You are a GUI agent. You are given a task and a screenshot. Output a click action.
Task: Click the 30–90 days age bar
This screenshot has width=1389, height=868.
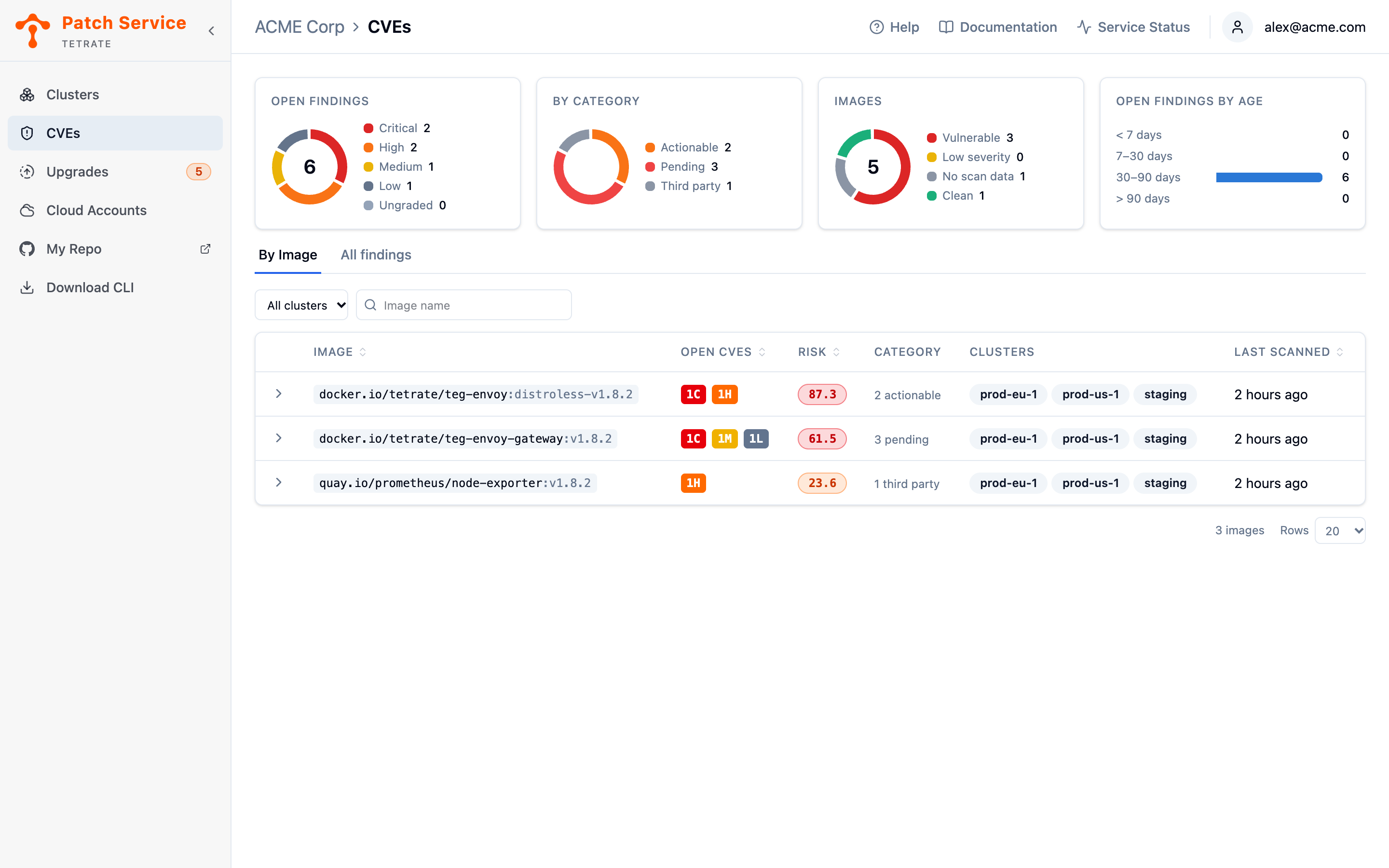click(x=1269, y=177)
